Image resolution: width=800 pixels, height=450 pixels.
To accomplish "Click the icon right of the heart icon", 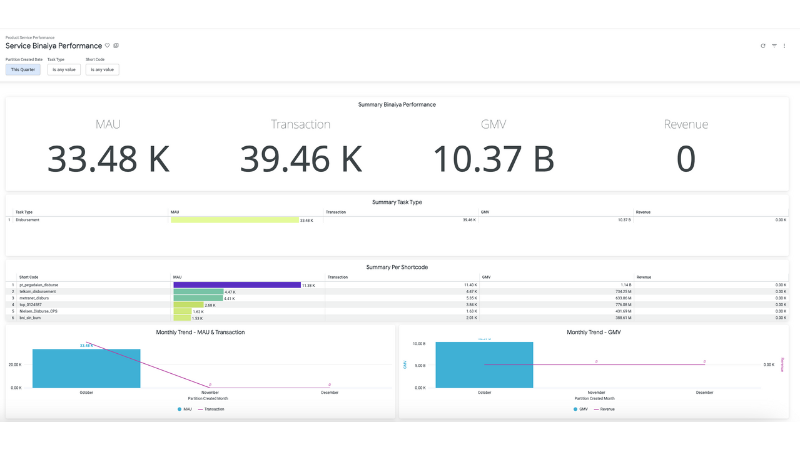I will (116, 45).
